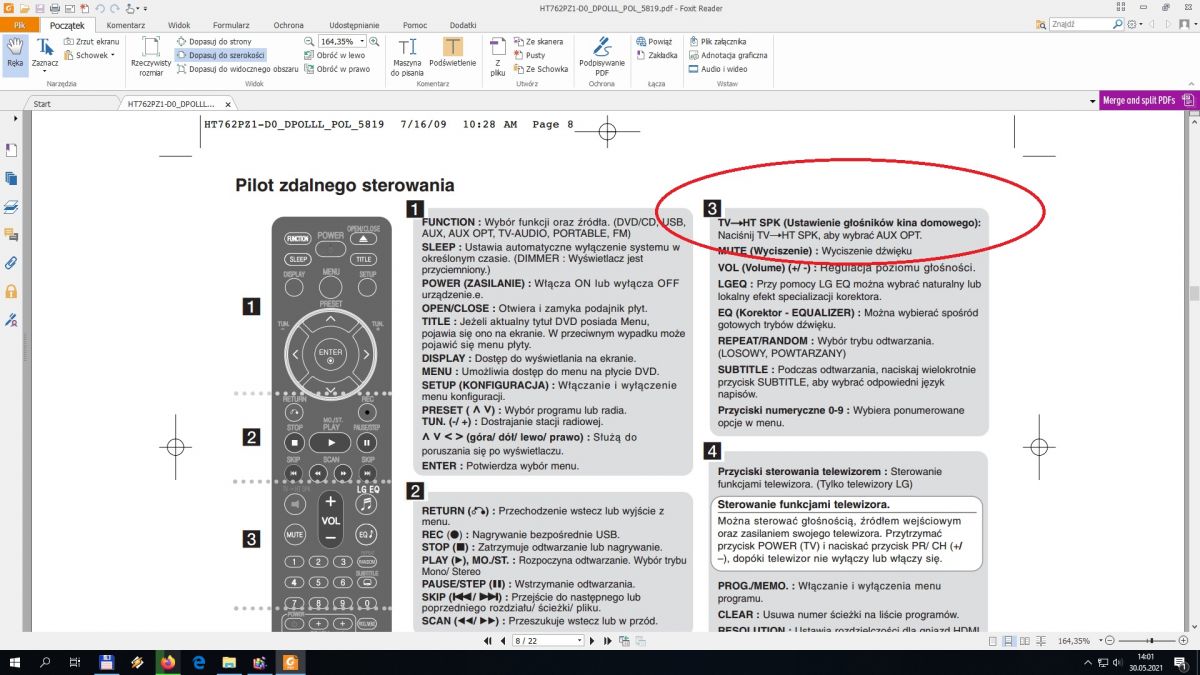
Task: Rotate view with Obróć w prawo
Action: coord(337,69)
